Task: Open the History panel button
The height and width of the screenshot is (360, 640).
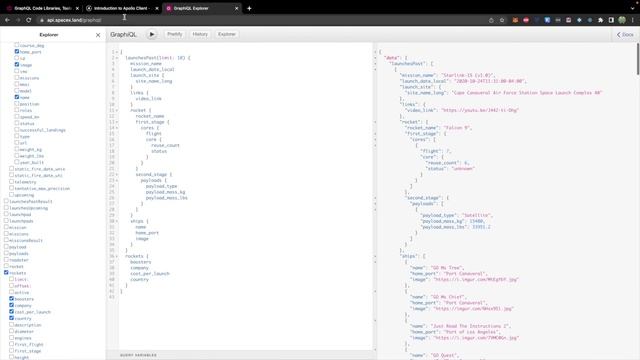Action: [200, 34]
